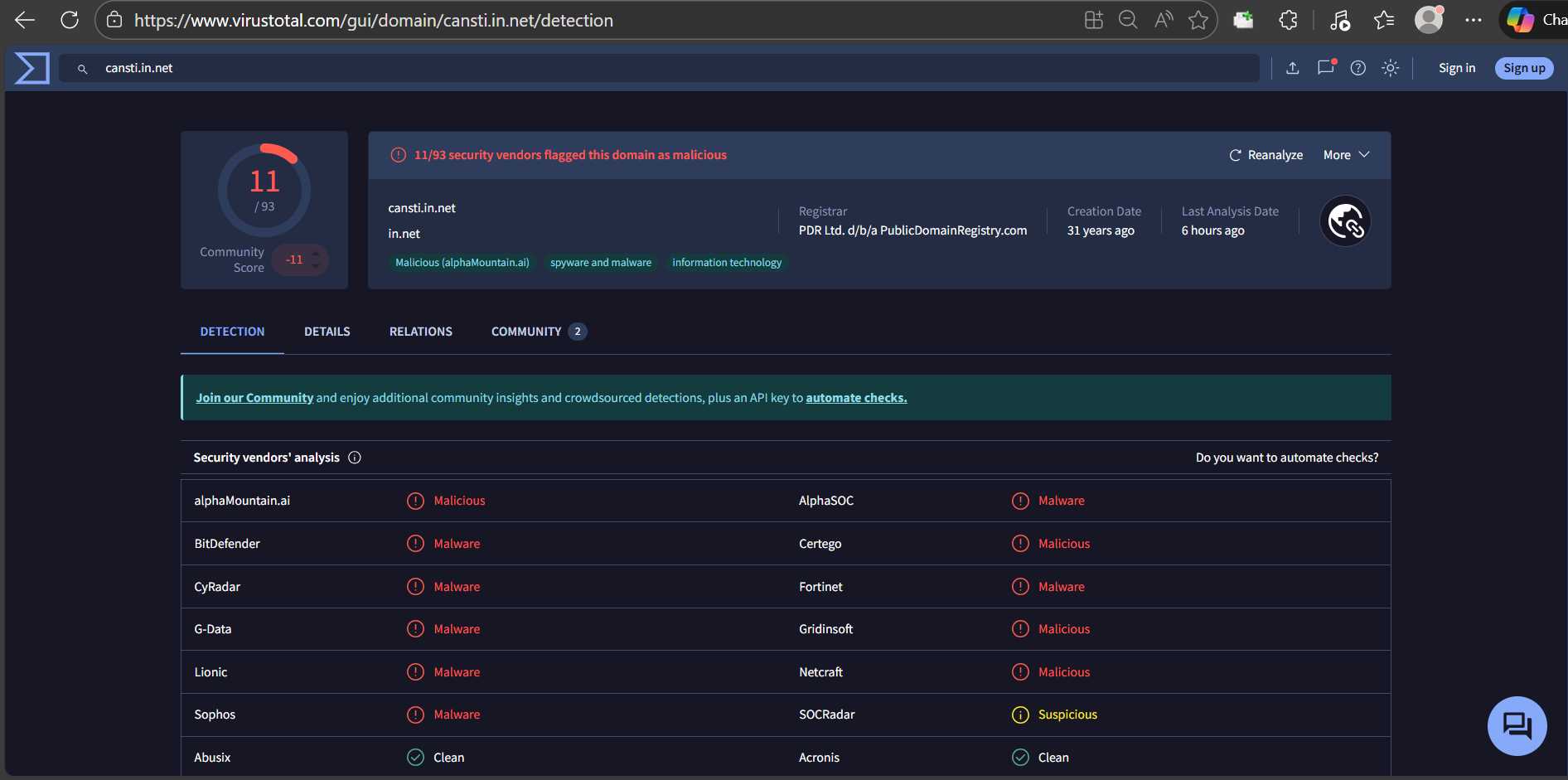Viewport: 1568px width, 780px height.
Task: Open the Relations tab
Action: click(420, 332)
